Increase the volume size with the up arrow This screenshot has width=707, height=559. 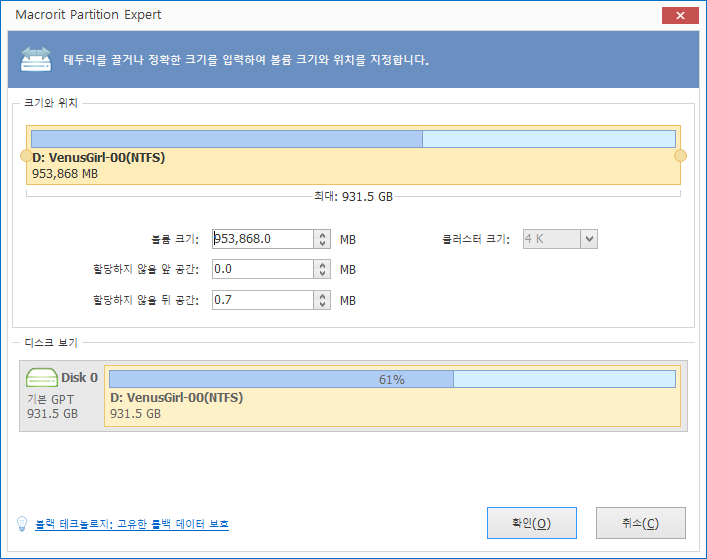tap(322, 235)
